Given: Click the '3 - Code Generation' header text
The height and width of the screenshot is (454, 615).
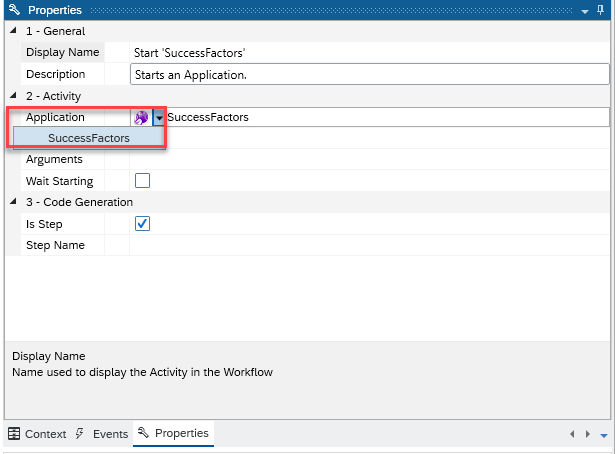Looking at the screenshot, I should (x=79, y=202).
